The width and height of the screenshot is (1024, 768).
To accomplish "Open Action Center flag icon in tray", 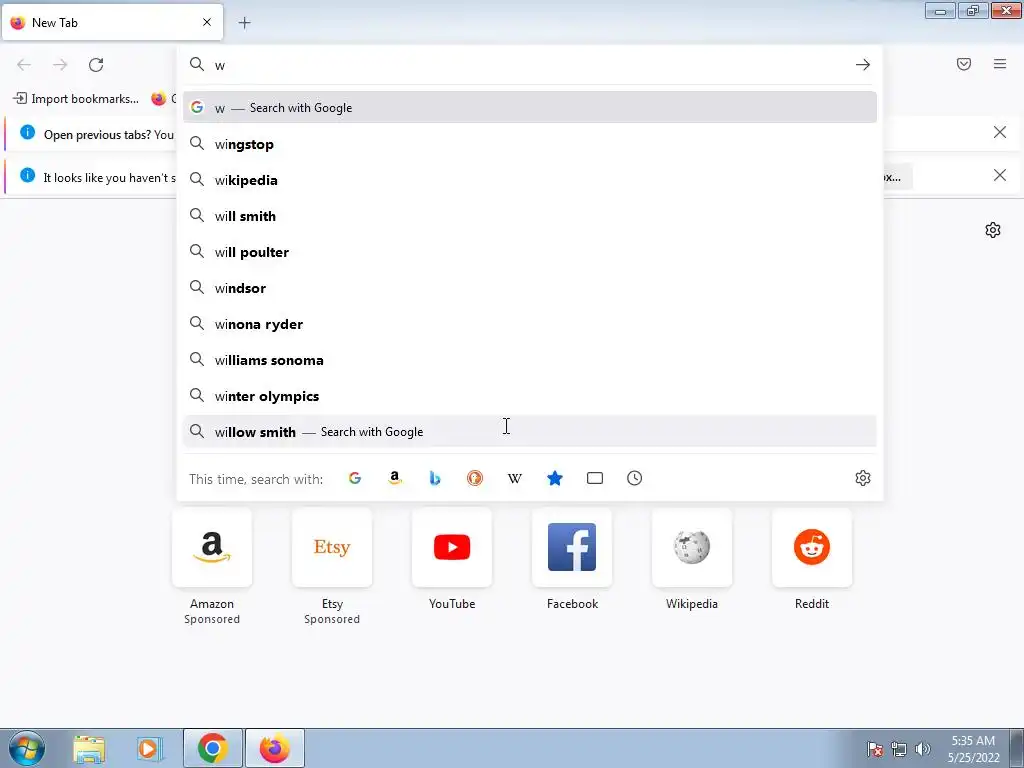I will click(874, 749).
